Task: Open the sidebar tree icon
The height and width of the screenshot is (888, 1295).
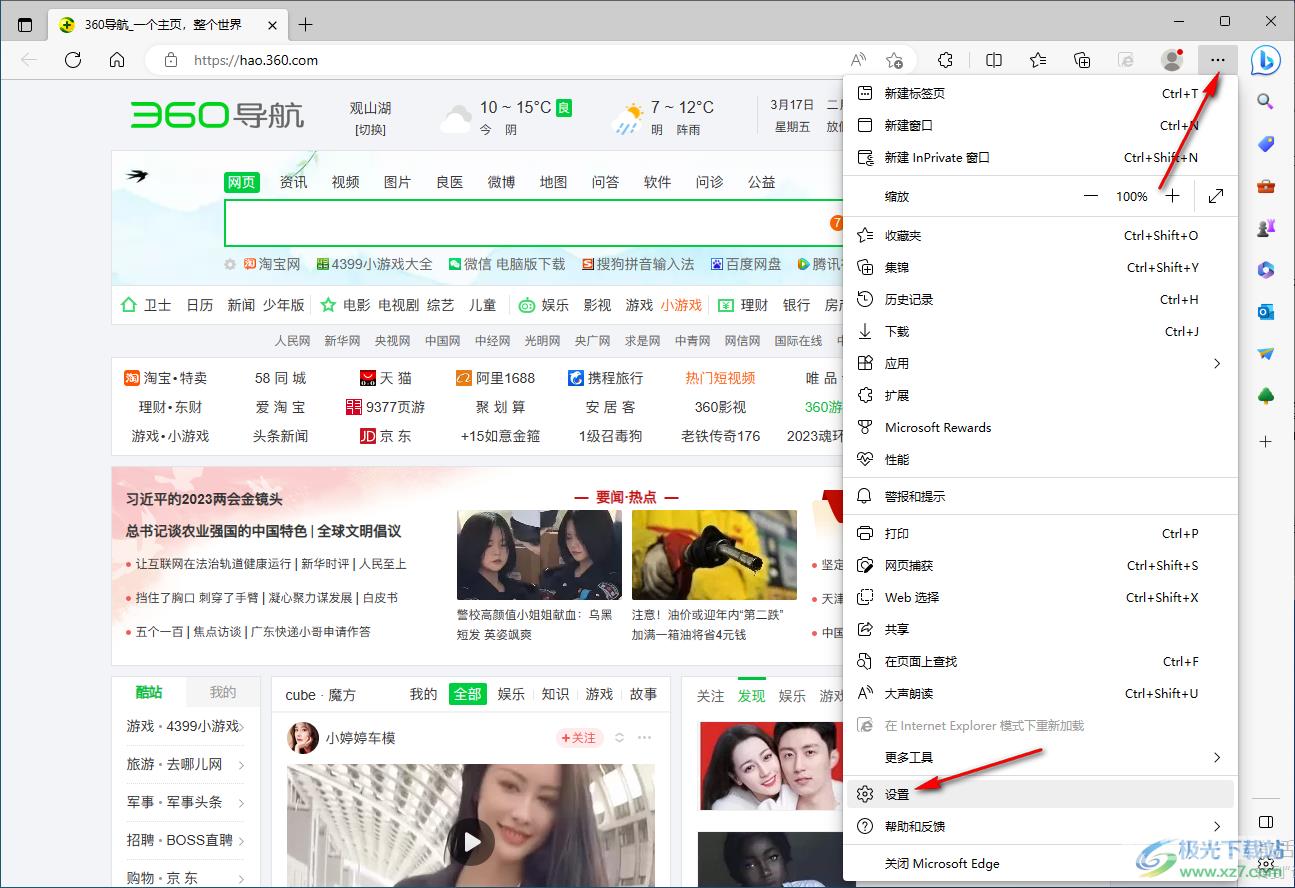Action: coord(1265,396)
